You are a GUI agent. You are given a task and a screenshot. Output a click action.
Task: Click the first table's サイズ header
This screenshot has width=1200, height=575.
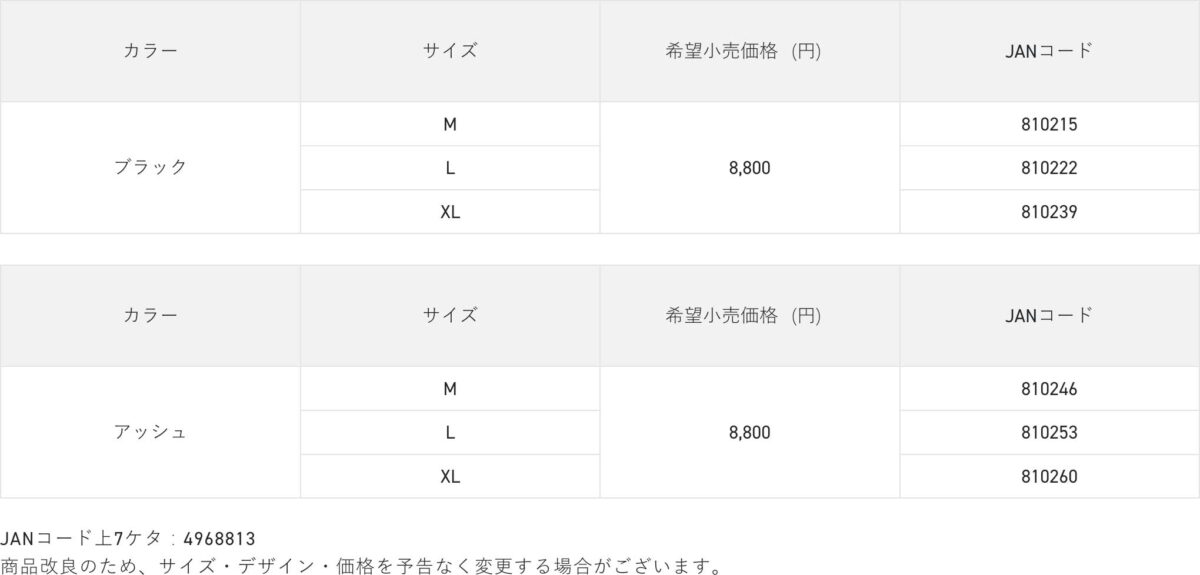pyautogui.click(x=450, y=51)
